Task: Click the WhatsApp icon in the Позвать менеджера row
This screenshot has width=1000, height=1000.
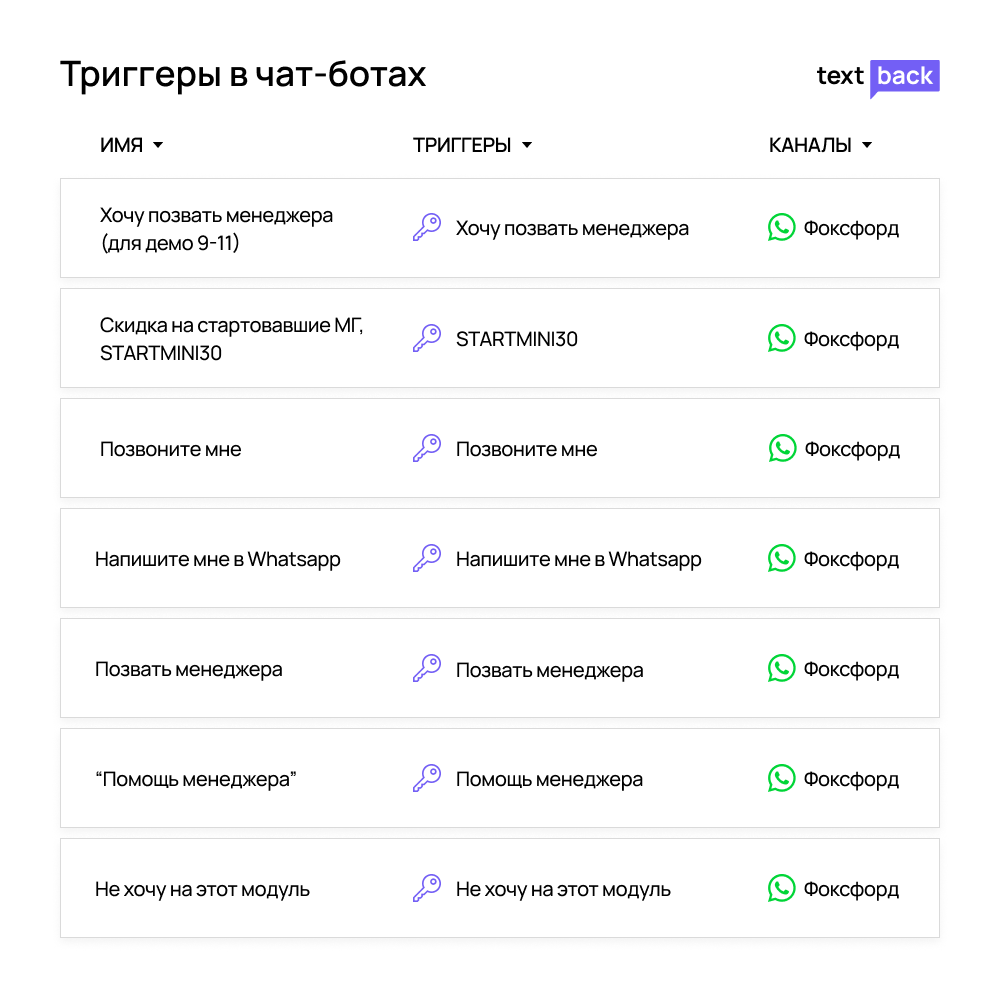Action: point(781,668)
